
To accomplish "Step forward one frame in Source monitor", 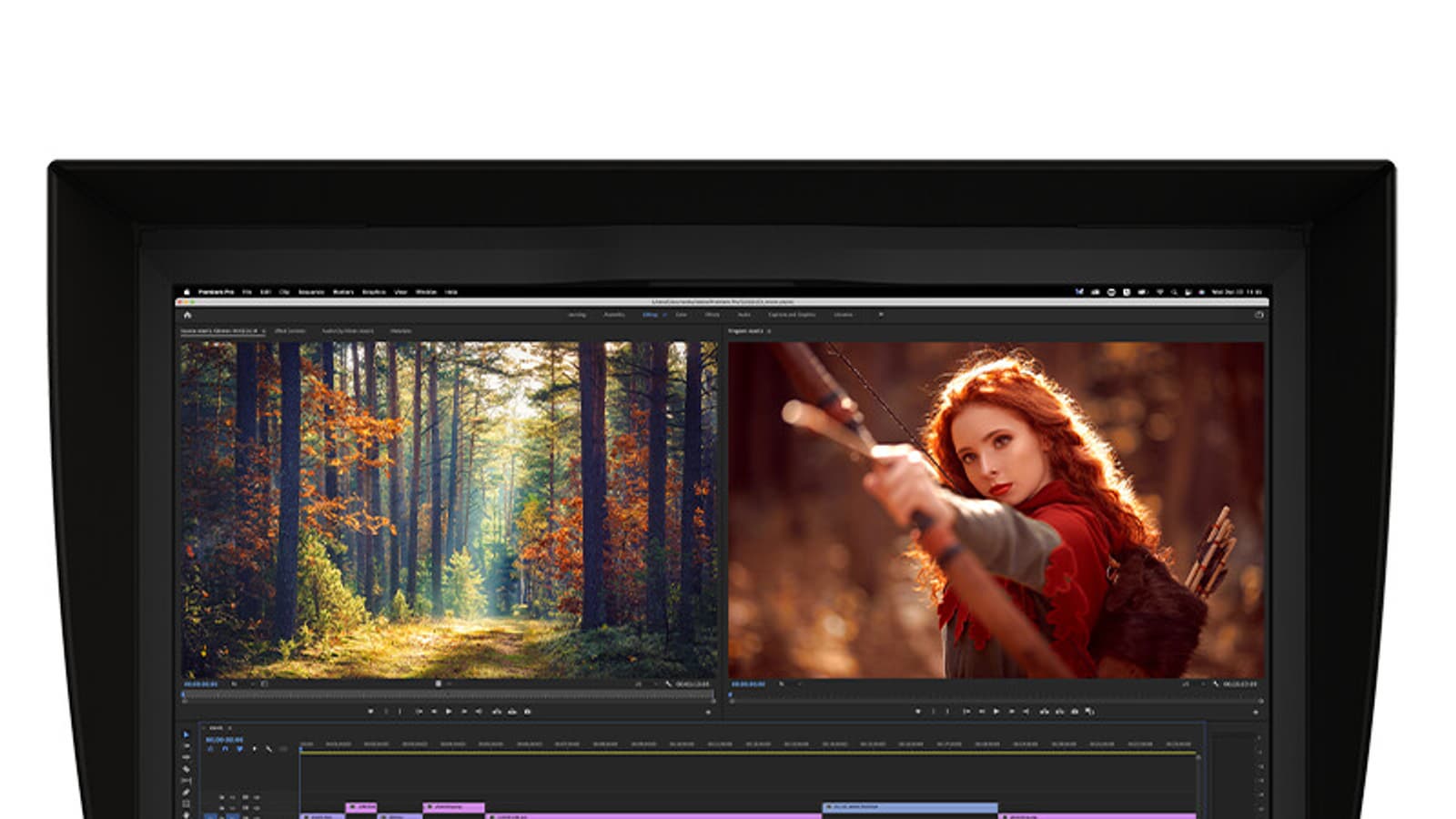I will pos(463,712).
